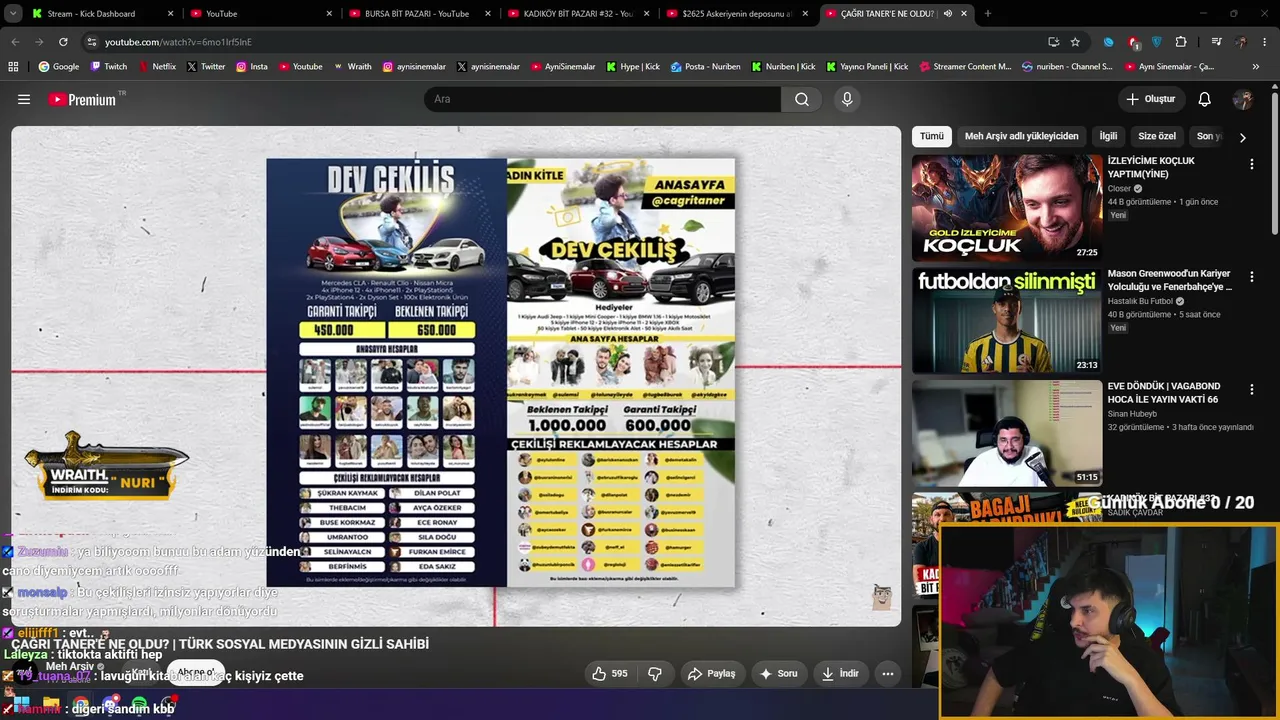Open the Chrome apps grid shortcut

[13, 67]
